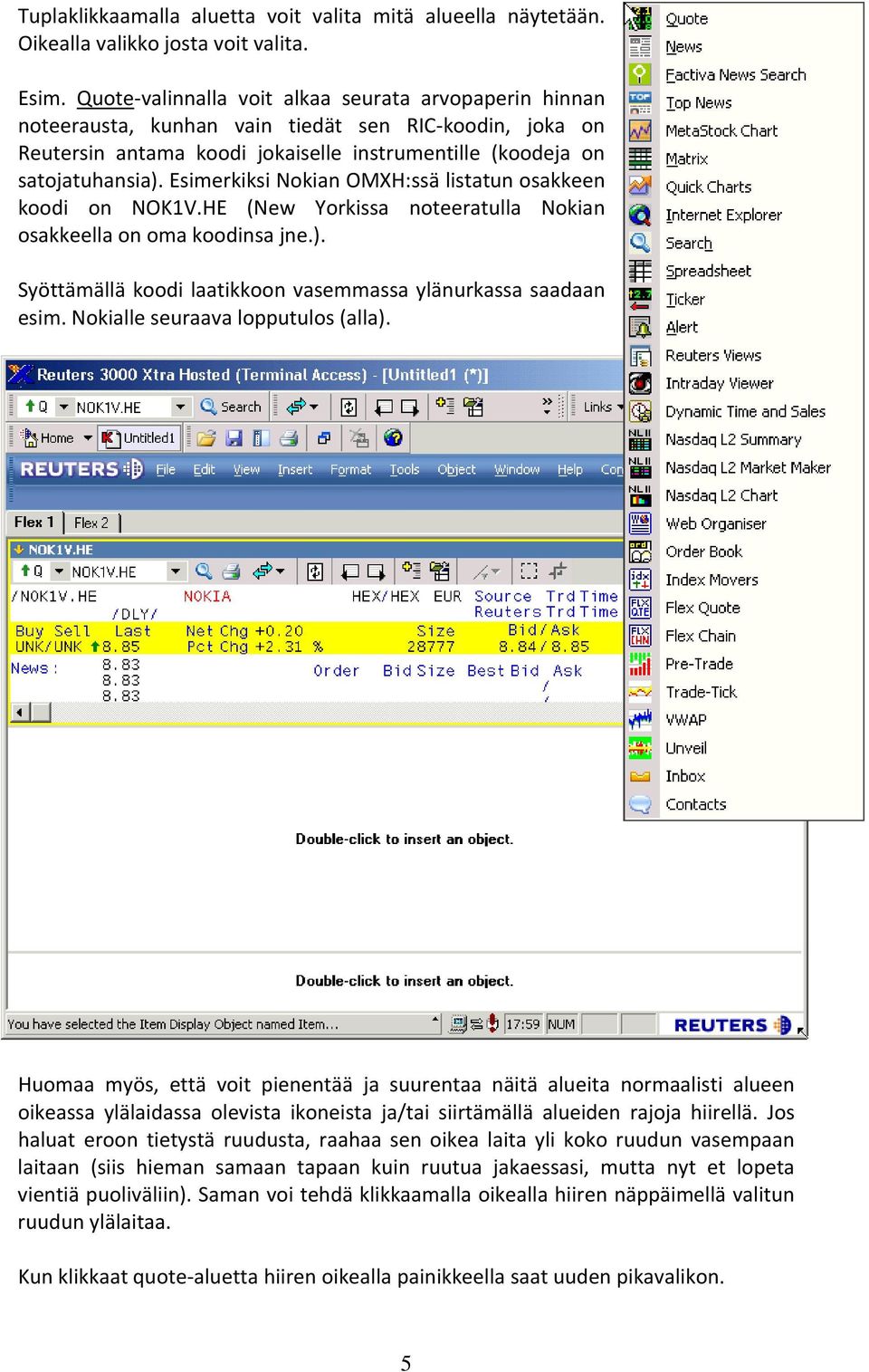Open the folder icon in Reuters toolbar
This screenshot has height=1372, width=869.
coord(206,438)
